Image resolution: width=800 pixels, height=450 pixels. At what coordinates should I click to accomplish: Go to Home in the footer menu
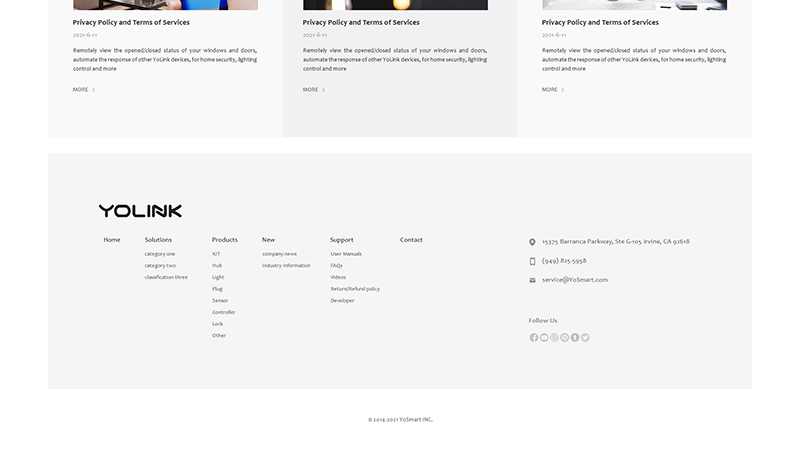coord(112,240)
